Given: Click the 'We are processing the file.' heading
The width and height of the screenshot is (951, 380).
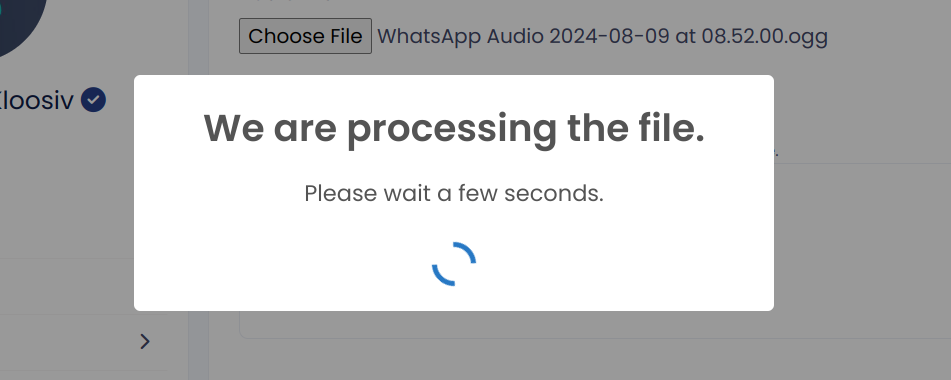Looking at the screenshot, I should [x=454, y=128].
